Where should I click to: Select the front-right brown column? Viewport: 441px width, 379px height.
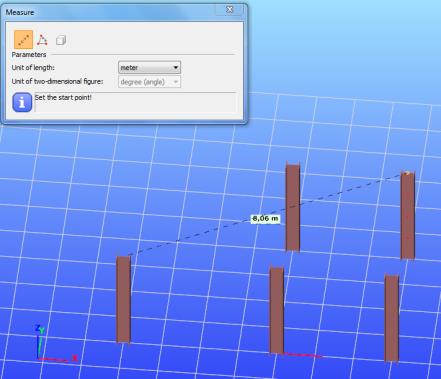click(x=392, y=318)
